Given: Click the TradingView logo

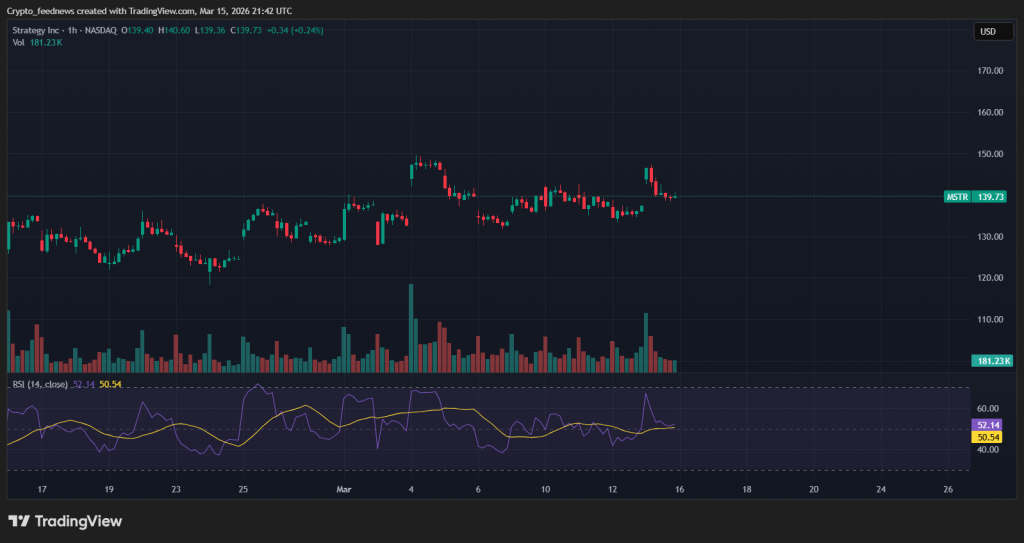Looking at the screenshot, I should (65, 521).
